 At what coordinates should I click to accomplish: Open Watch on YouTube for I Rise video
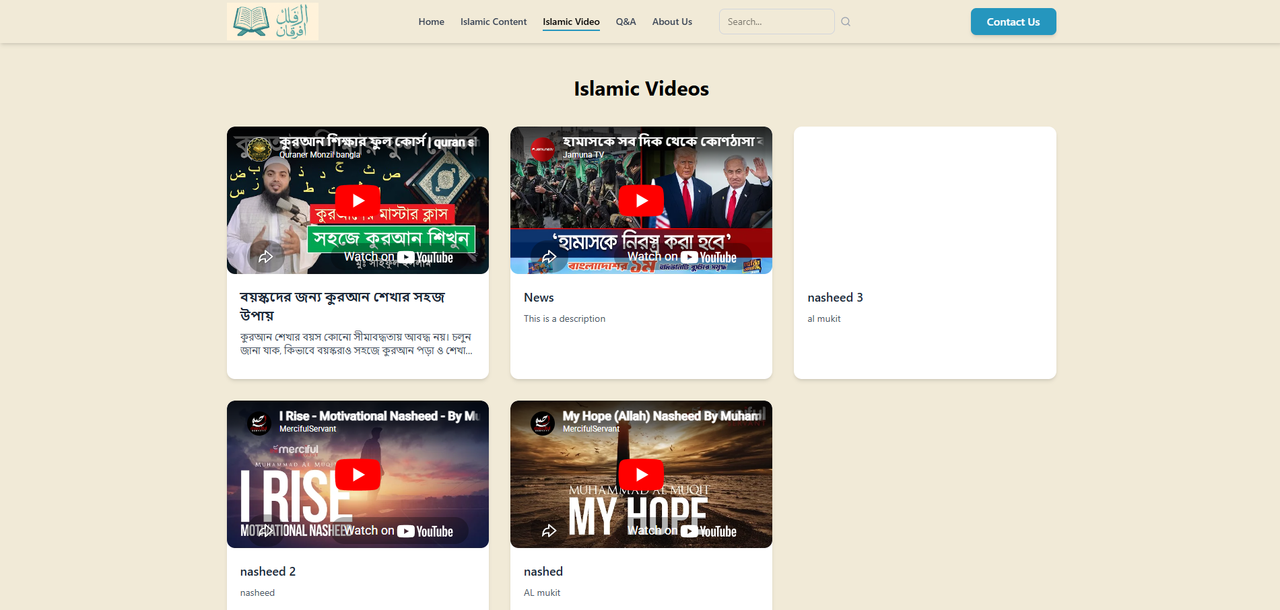click(x=398, y=531)
